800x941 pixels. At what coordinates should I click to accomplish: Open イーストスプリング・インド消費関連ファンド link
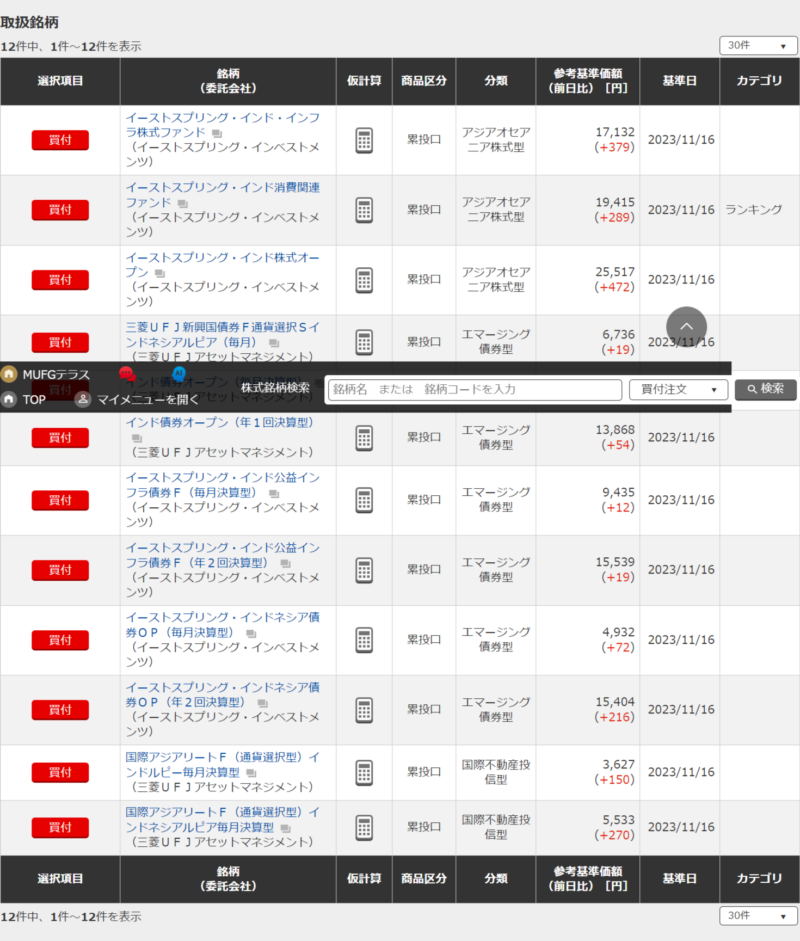222,195
